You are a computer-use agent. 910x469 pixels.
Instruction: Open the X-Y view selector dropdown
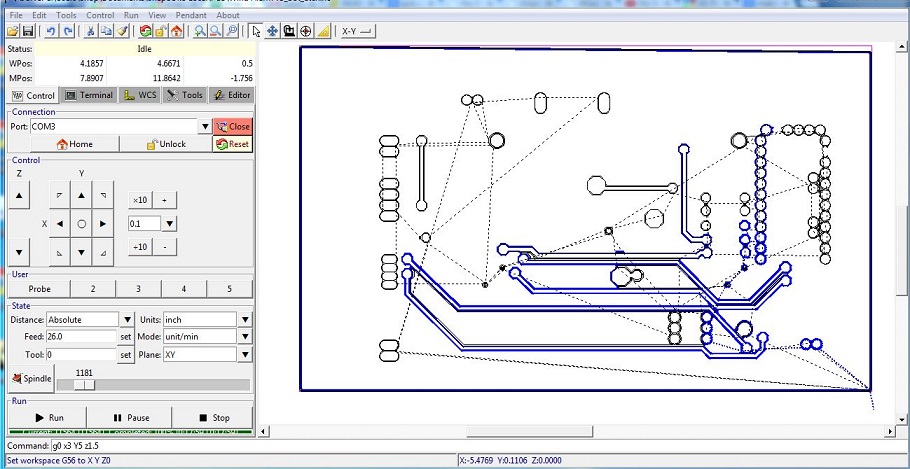click(358, 31)
